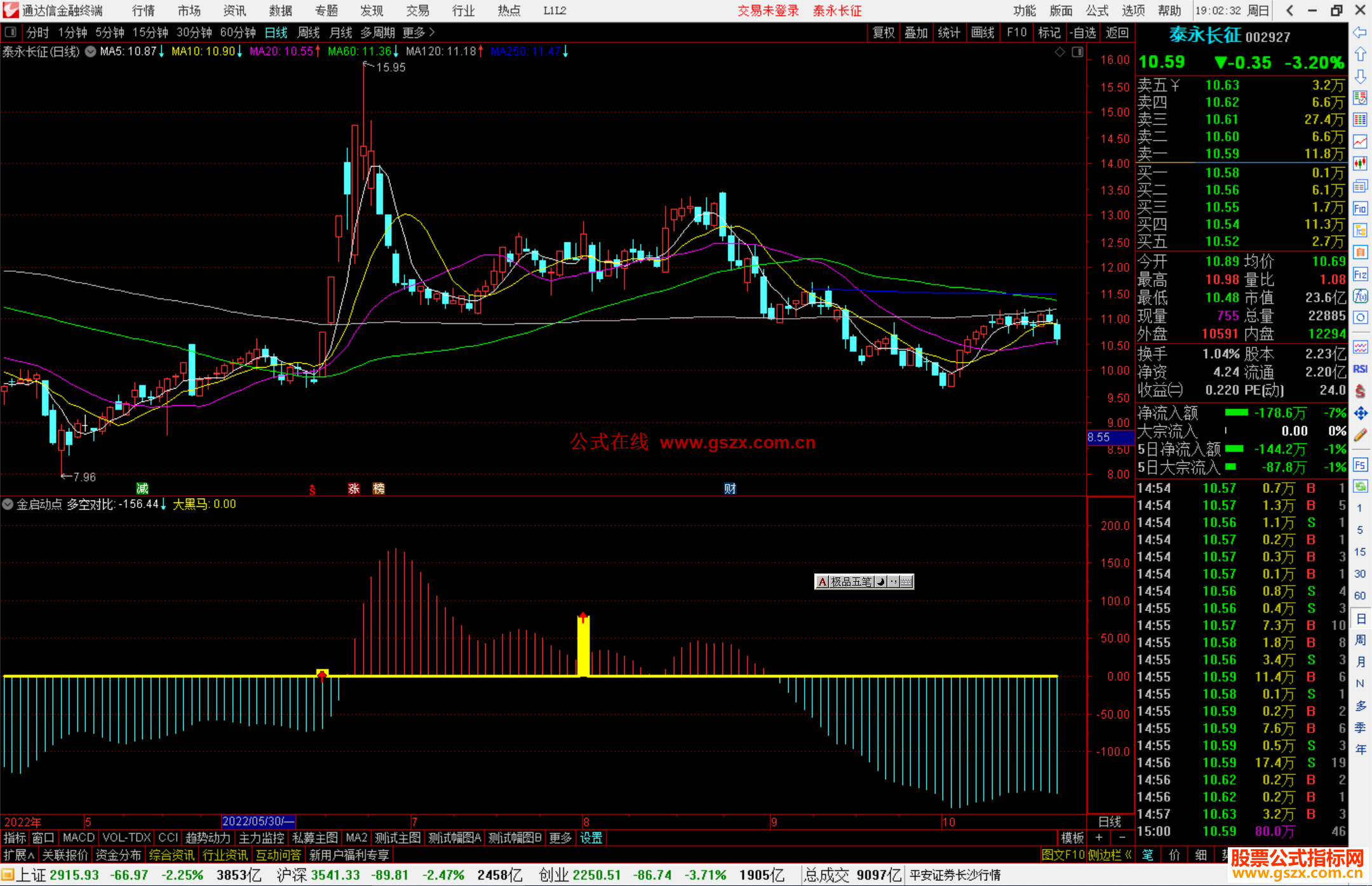Viewport: 1372px width, 886px height.
Task: Click the zoom-in plus button beside 模板
Action: 1099,838
